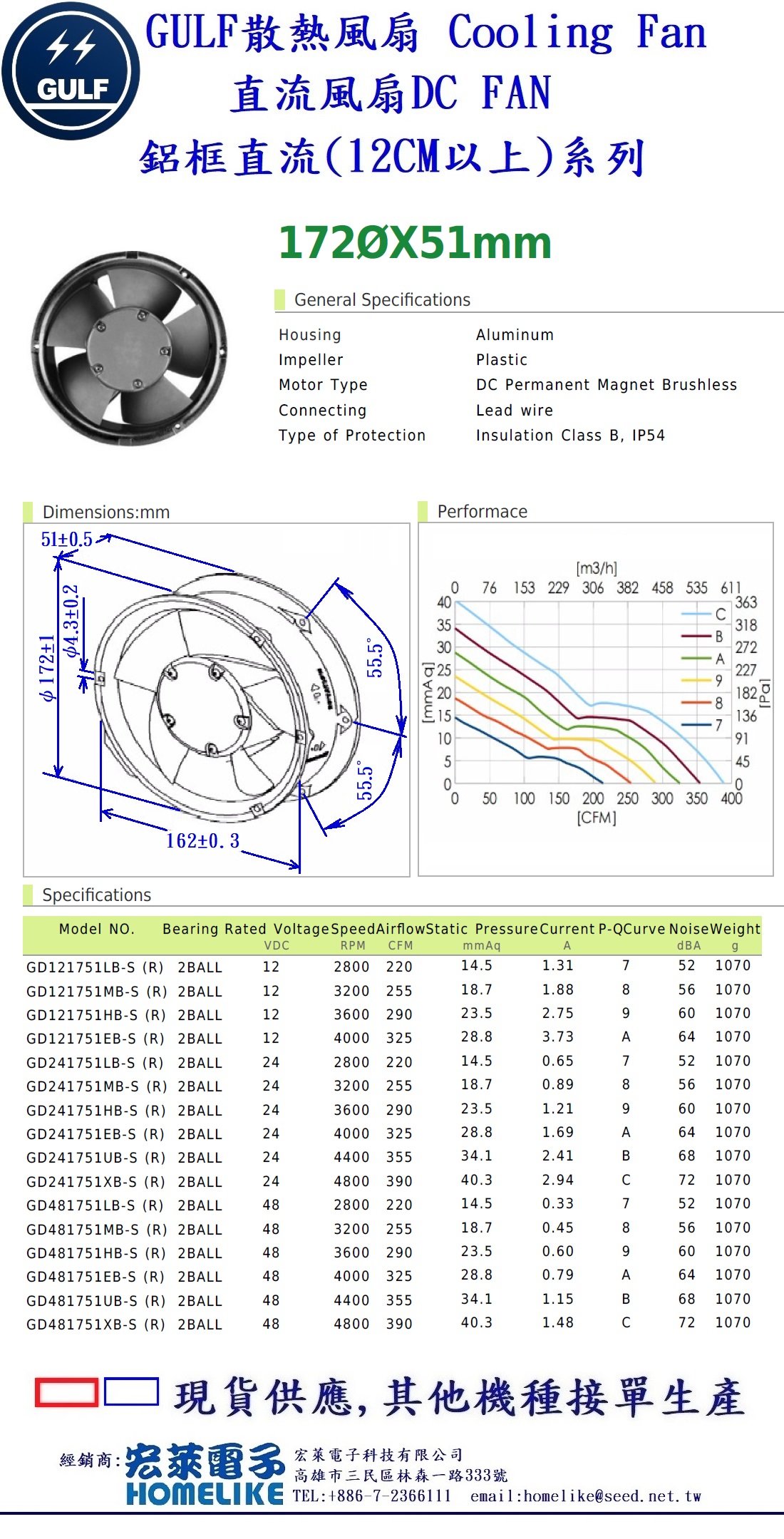
Task: Click the 'Static Pressure' column header
Action: (x=482, y=929)
